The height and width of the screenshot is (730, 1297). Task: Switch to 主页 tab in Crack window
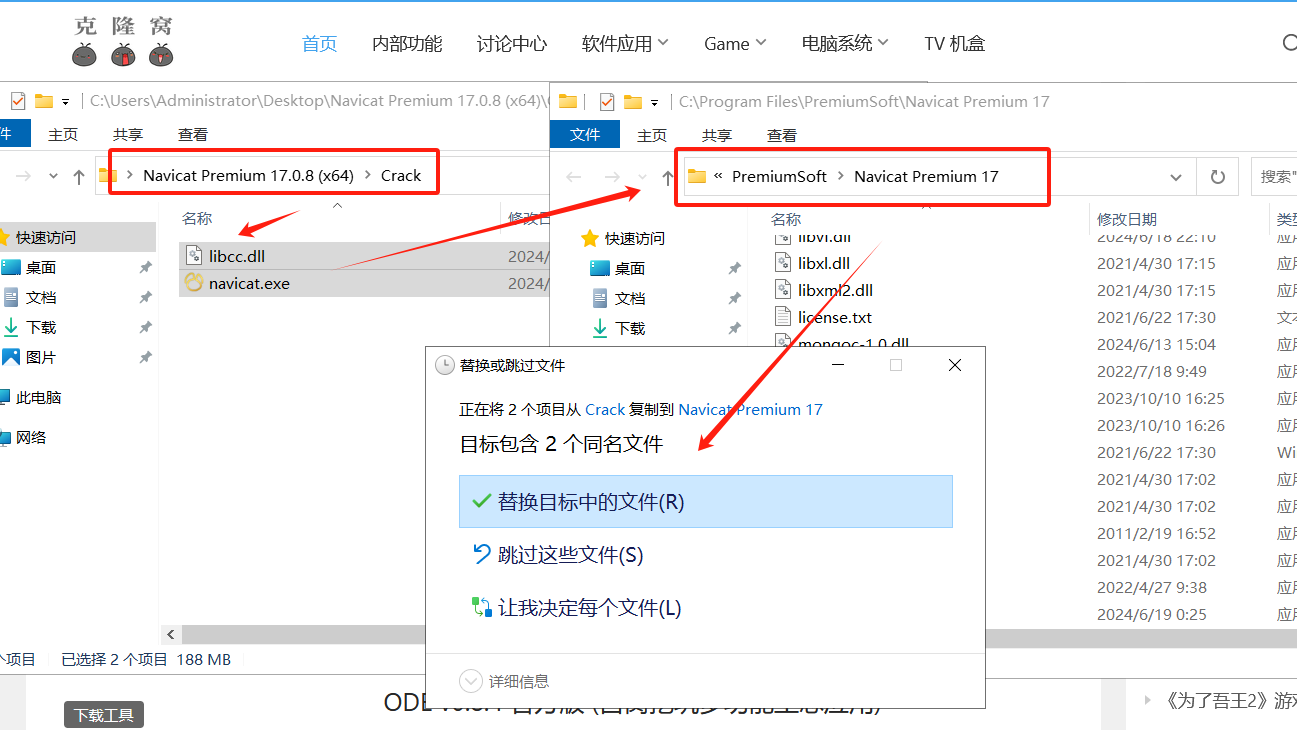(63, 134)
